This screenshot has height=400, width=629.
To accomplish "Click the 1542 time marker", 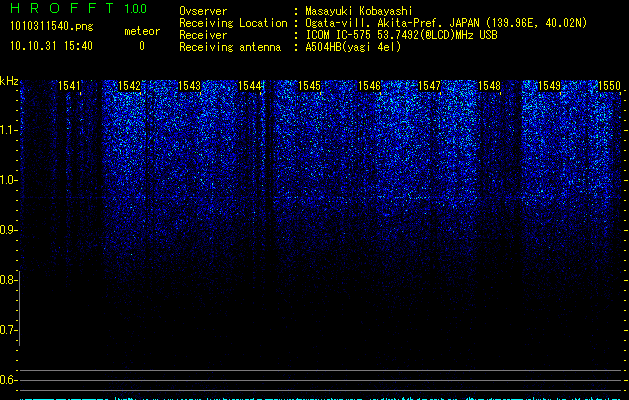I will (130, 86).
